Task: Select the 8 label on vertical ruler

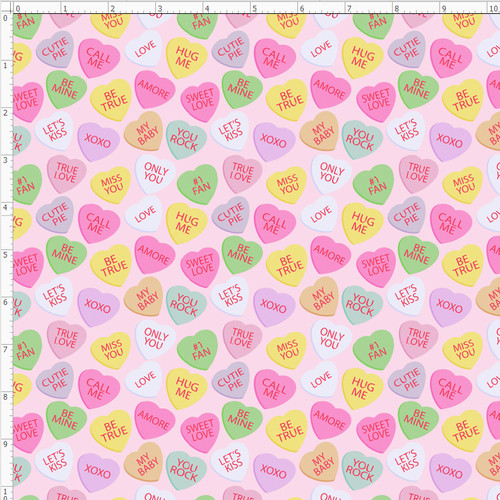Action: (5, 397)
